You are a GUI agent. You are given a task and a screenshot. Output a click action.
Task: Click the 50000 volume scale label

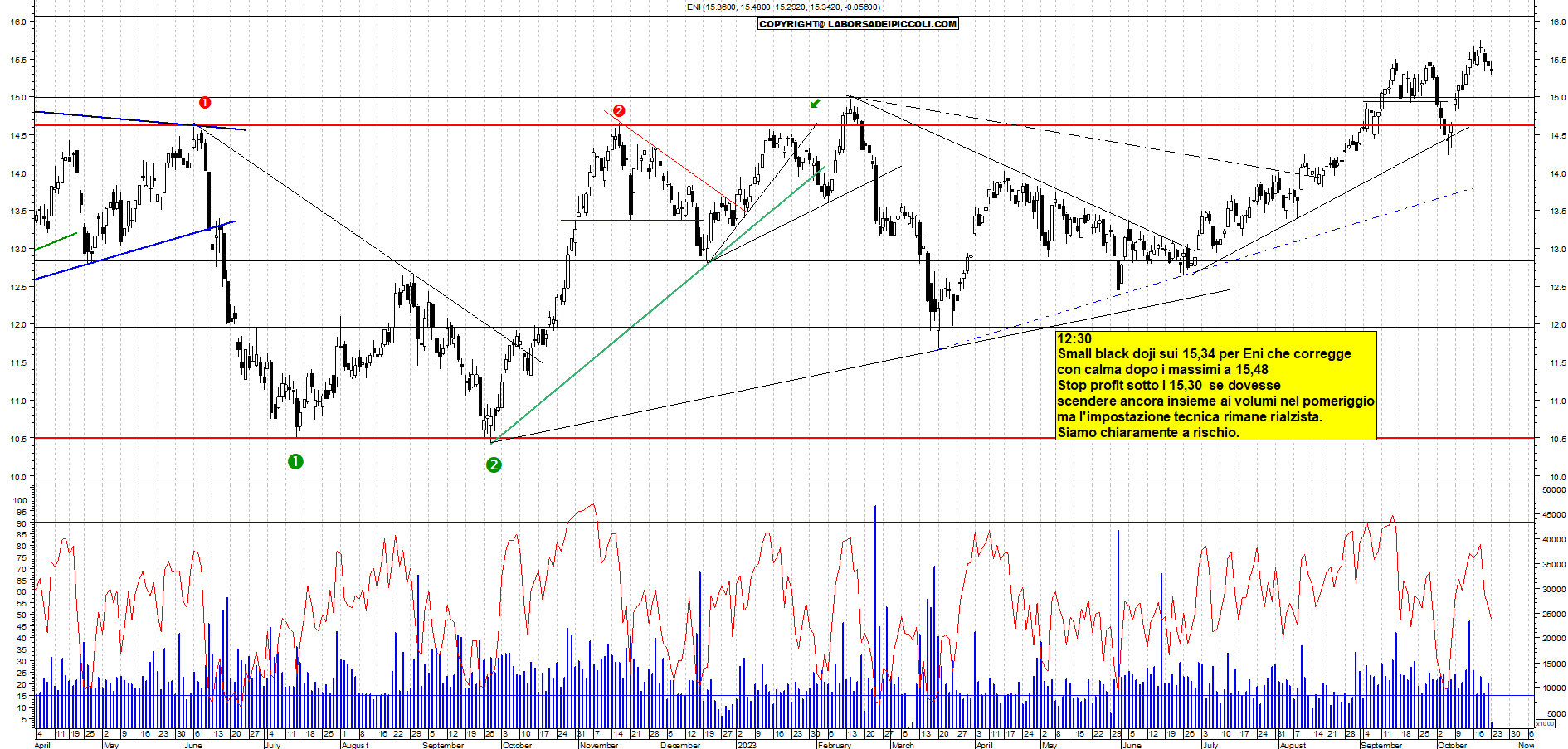point(1554,490)
